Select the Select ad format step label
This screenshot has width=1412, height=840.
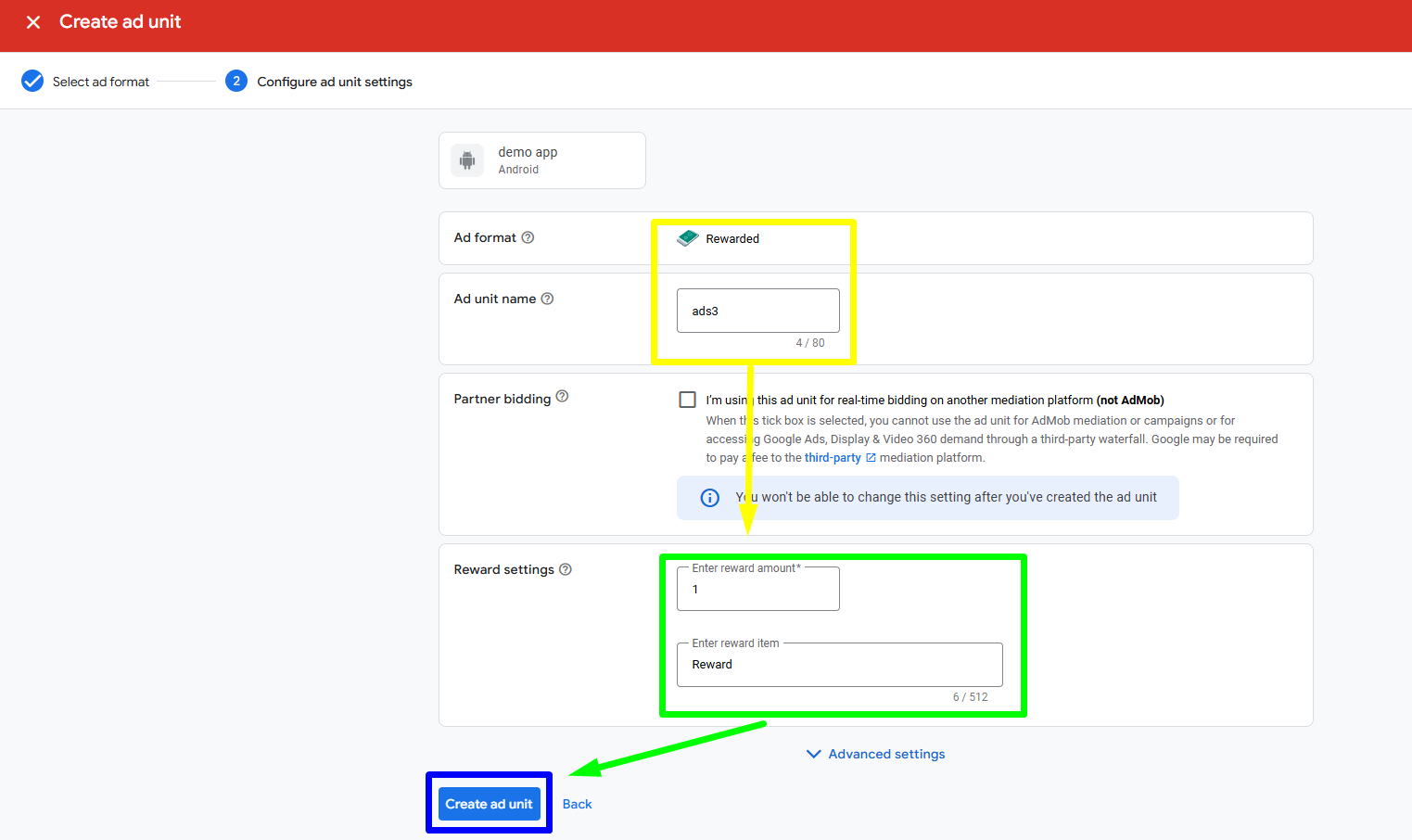[x=100, y=81]
